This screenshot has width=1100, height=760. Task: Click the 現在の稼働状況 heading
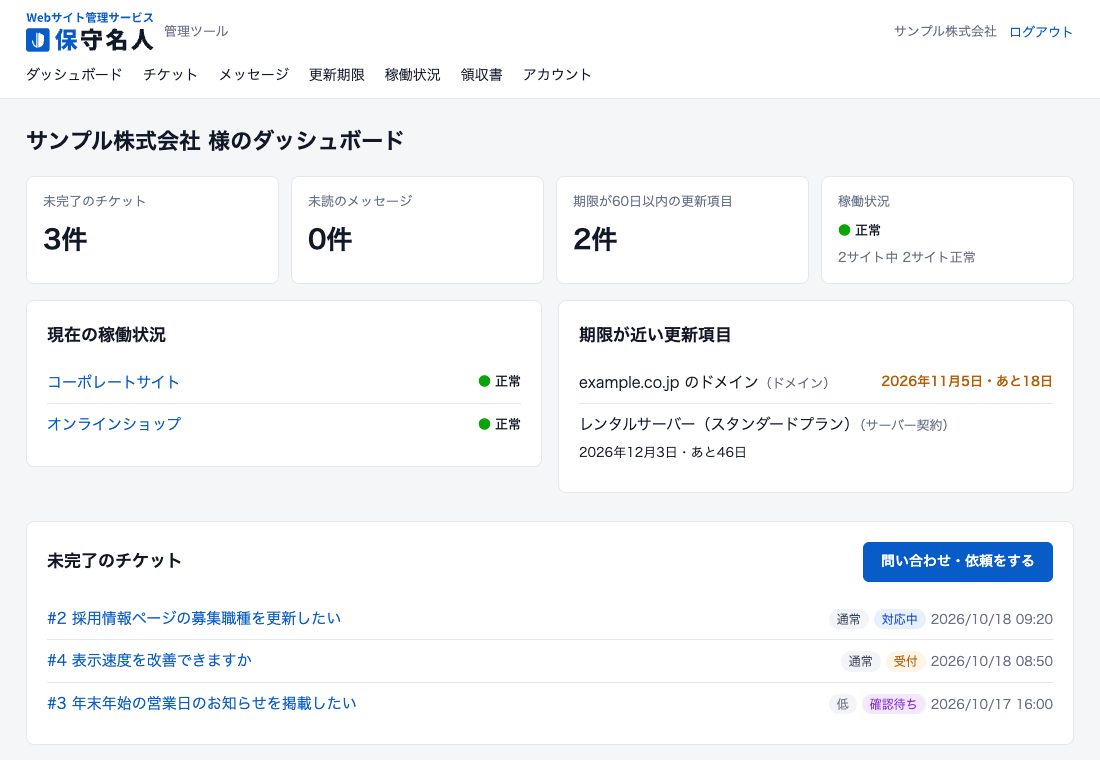click(x=107, y=335)
